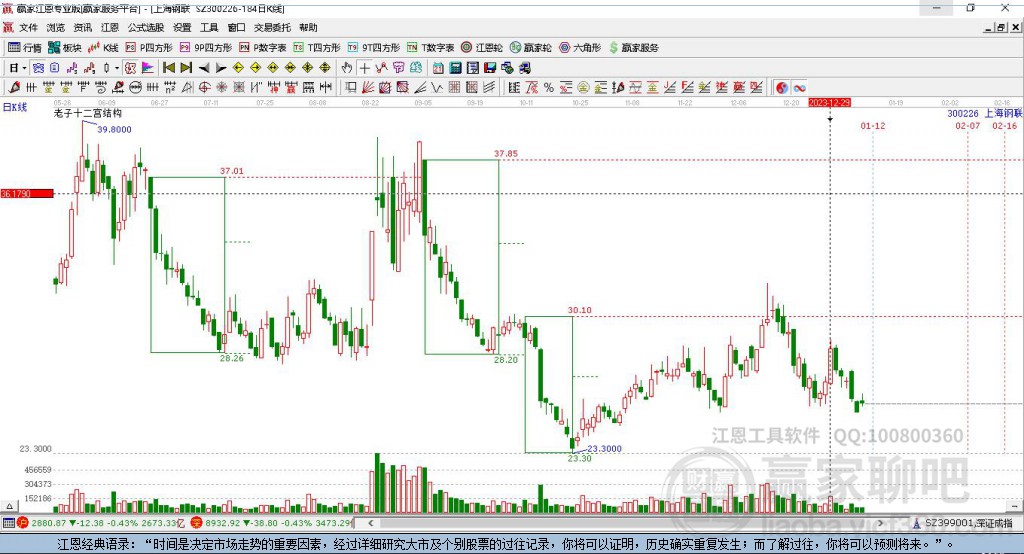Restore the inner chart window

point(1002,27)
